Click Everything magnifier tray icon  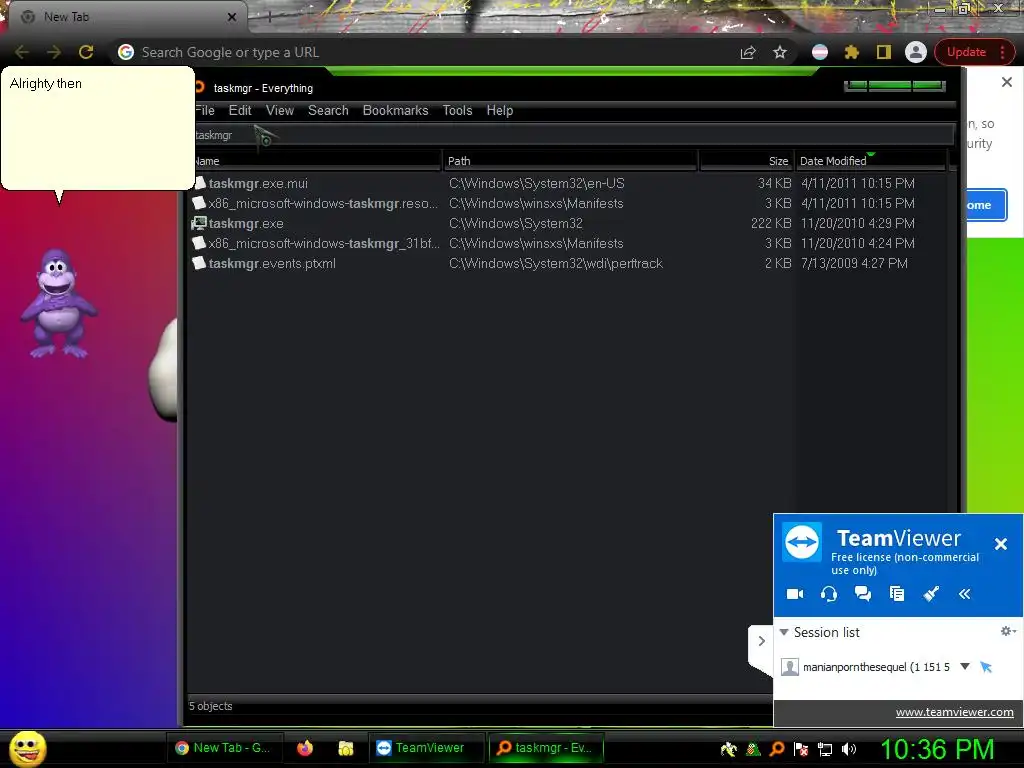point(777,749)
